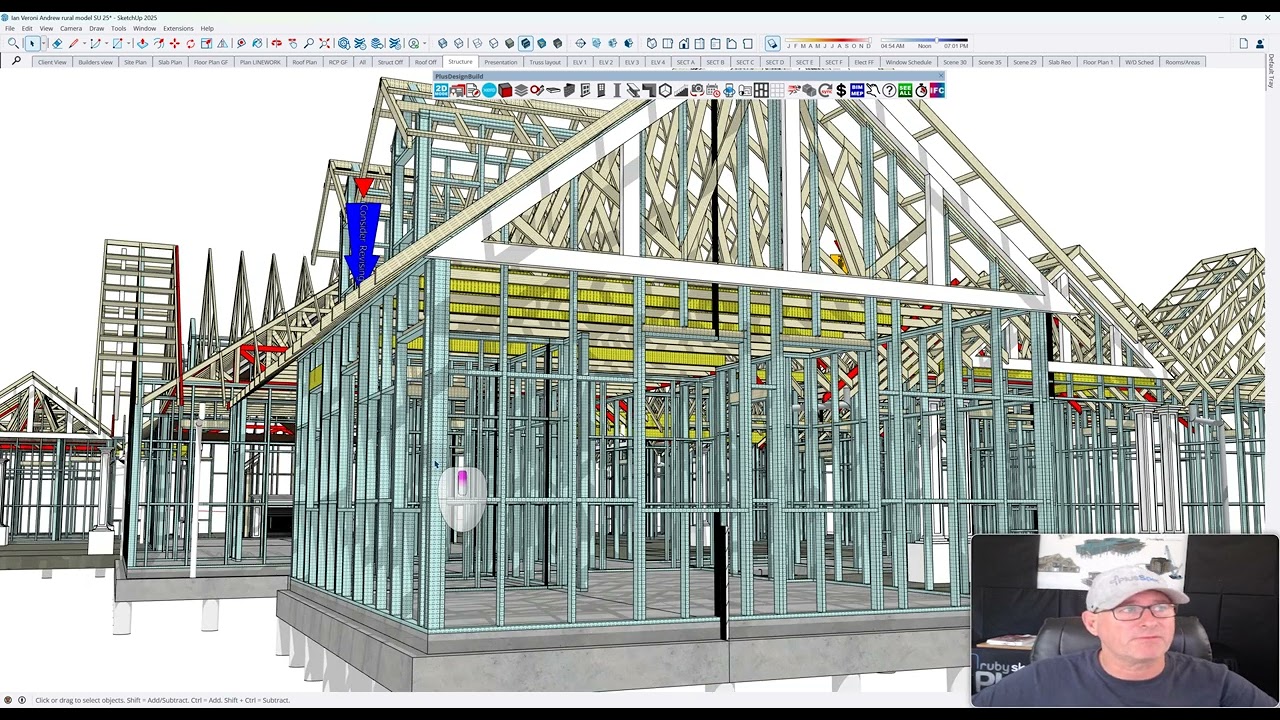Click the blue round Xero icon
This screenshot has width=1280, height=720.
tap(489, 90)
